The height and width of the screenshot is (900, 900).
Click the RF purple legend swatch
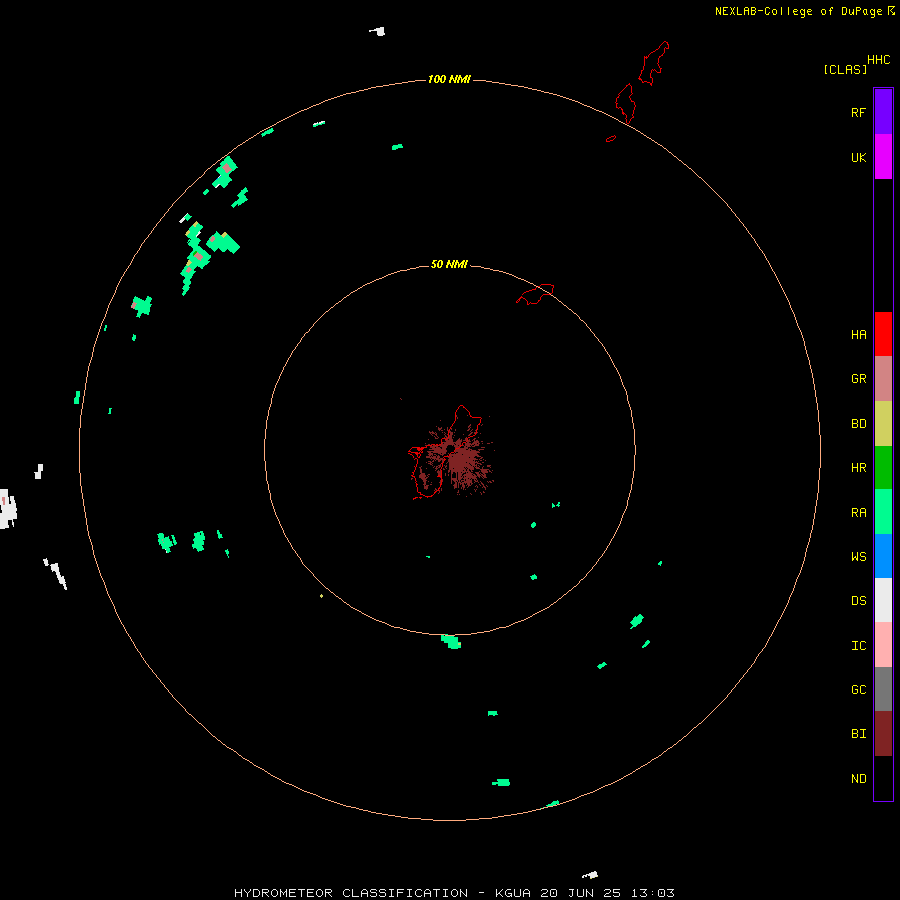[x=883, y=112]
